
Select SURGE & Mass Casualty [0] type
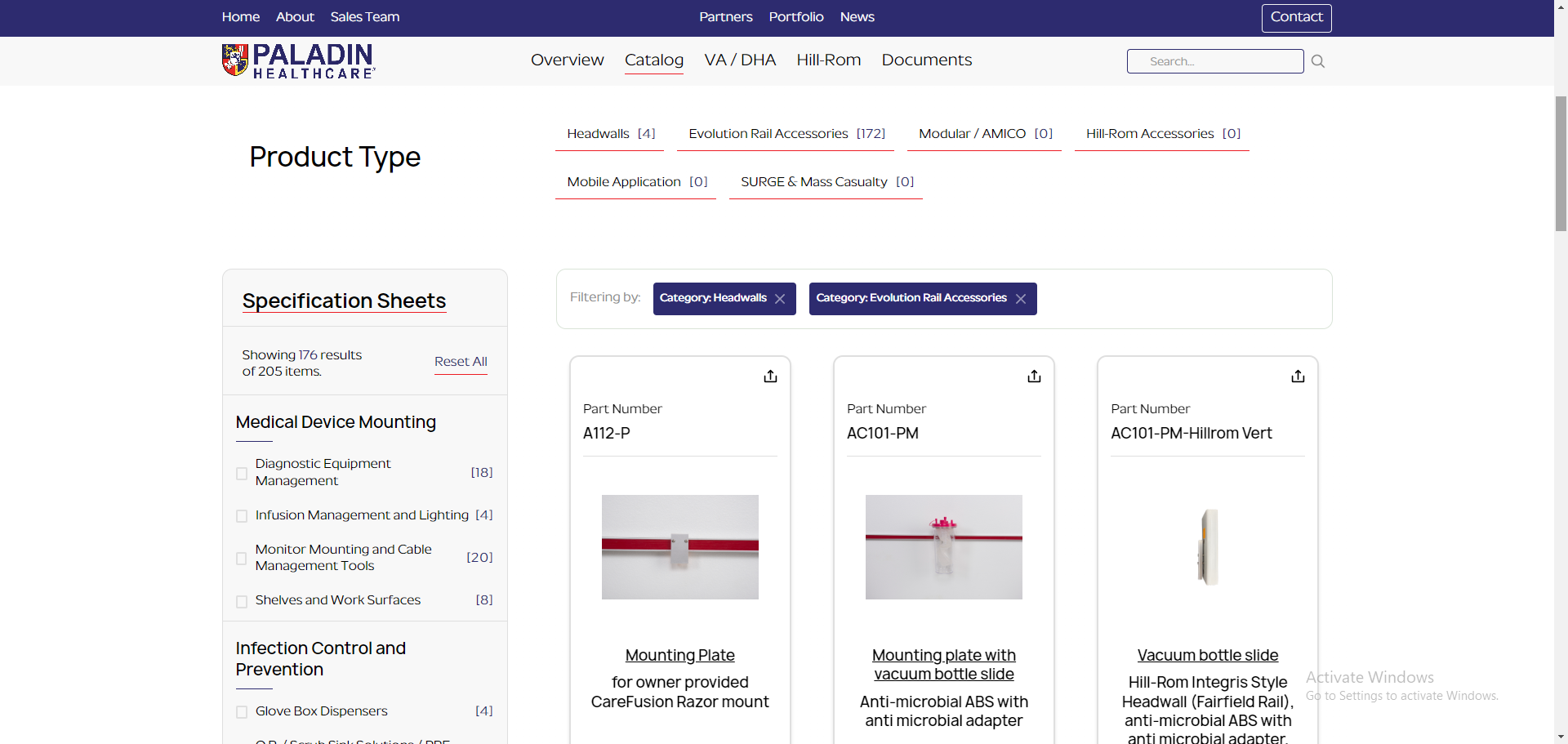pyautogui.click(x=826, y=182)
